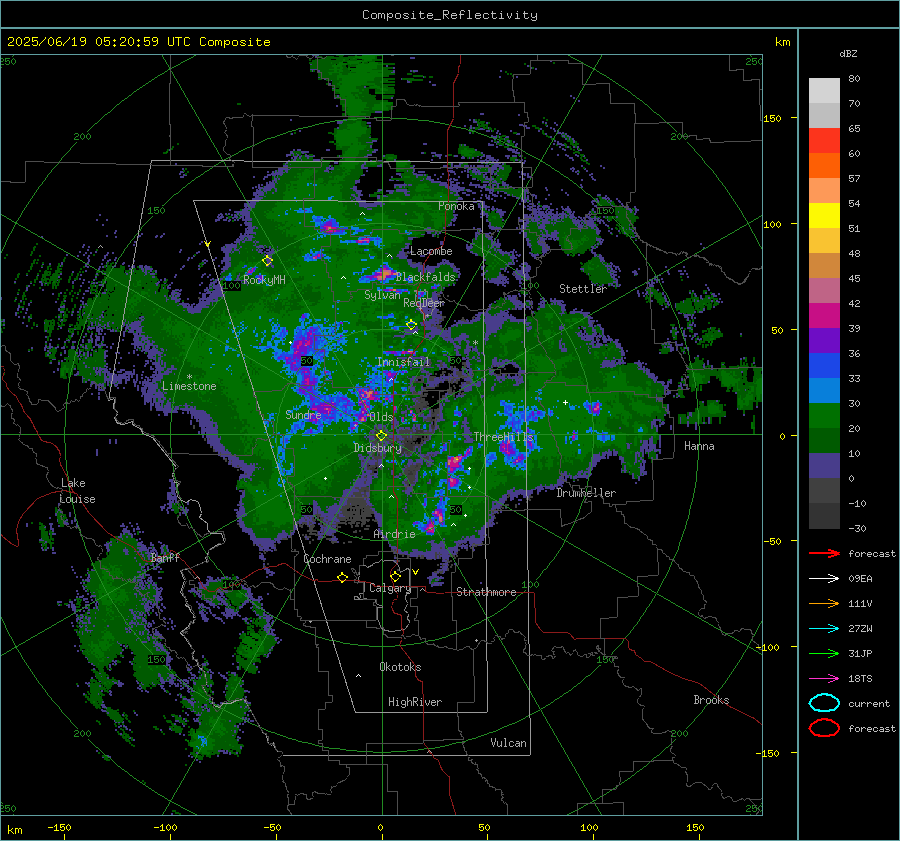Click the yellow 51-54 dBZ color swatch

[824, 216]
